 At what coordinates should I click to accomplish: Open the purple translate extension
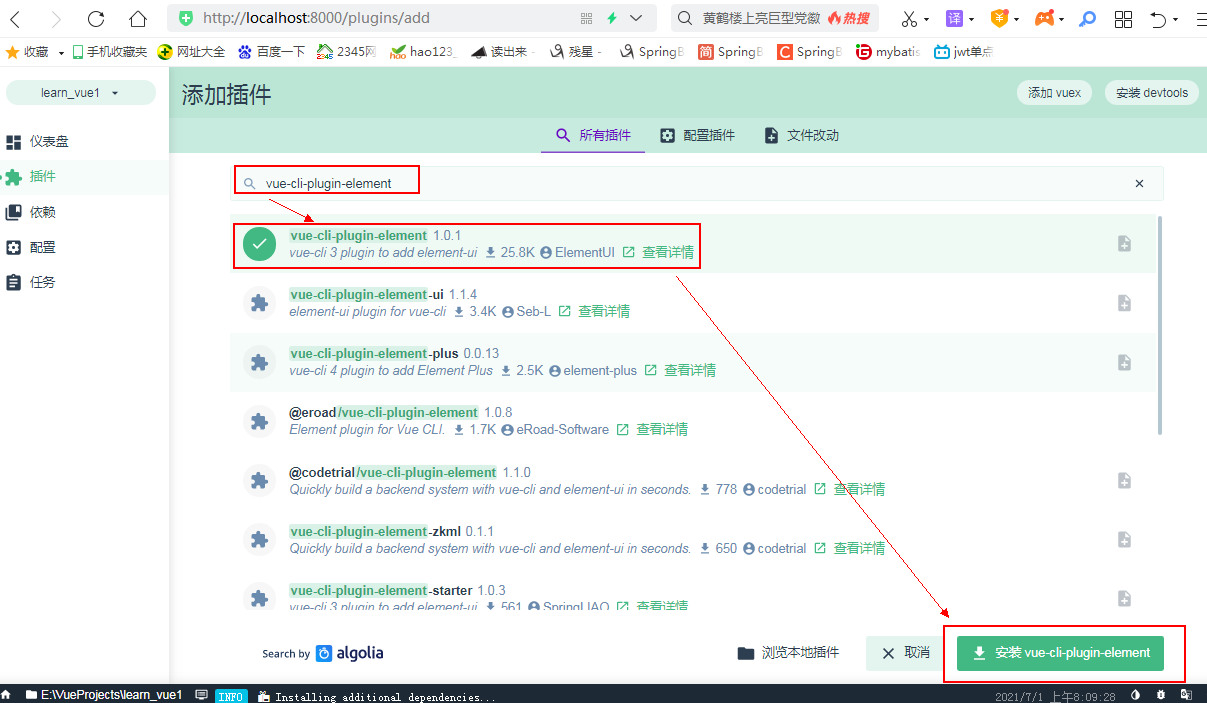[955, 18]
